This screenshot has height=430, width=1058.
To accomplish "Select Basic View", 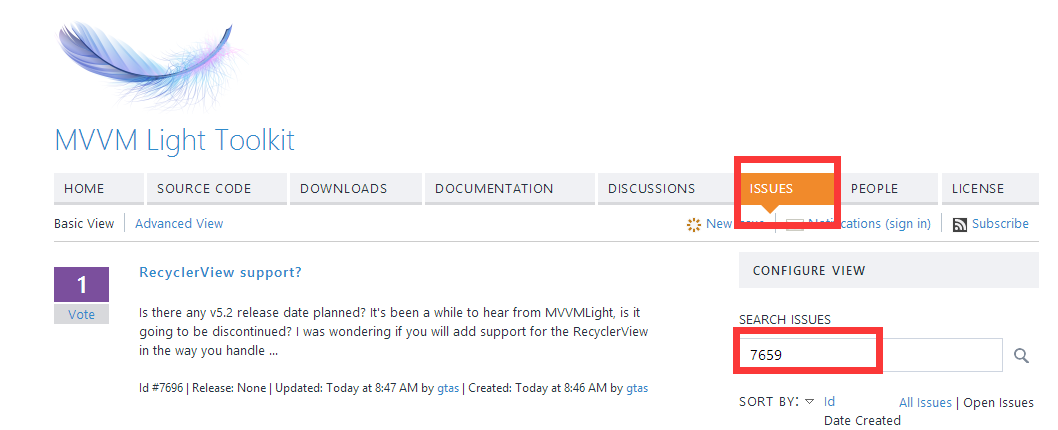I will click(84, 223).
